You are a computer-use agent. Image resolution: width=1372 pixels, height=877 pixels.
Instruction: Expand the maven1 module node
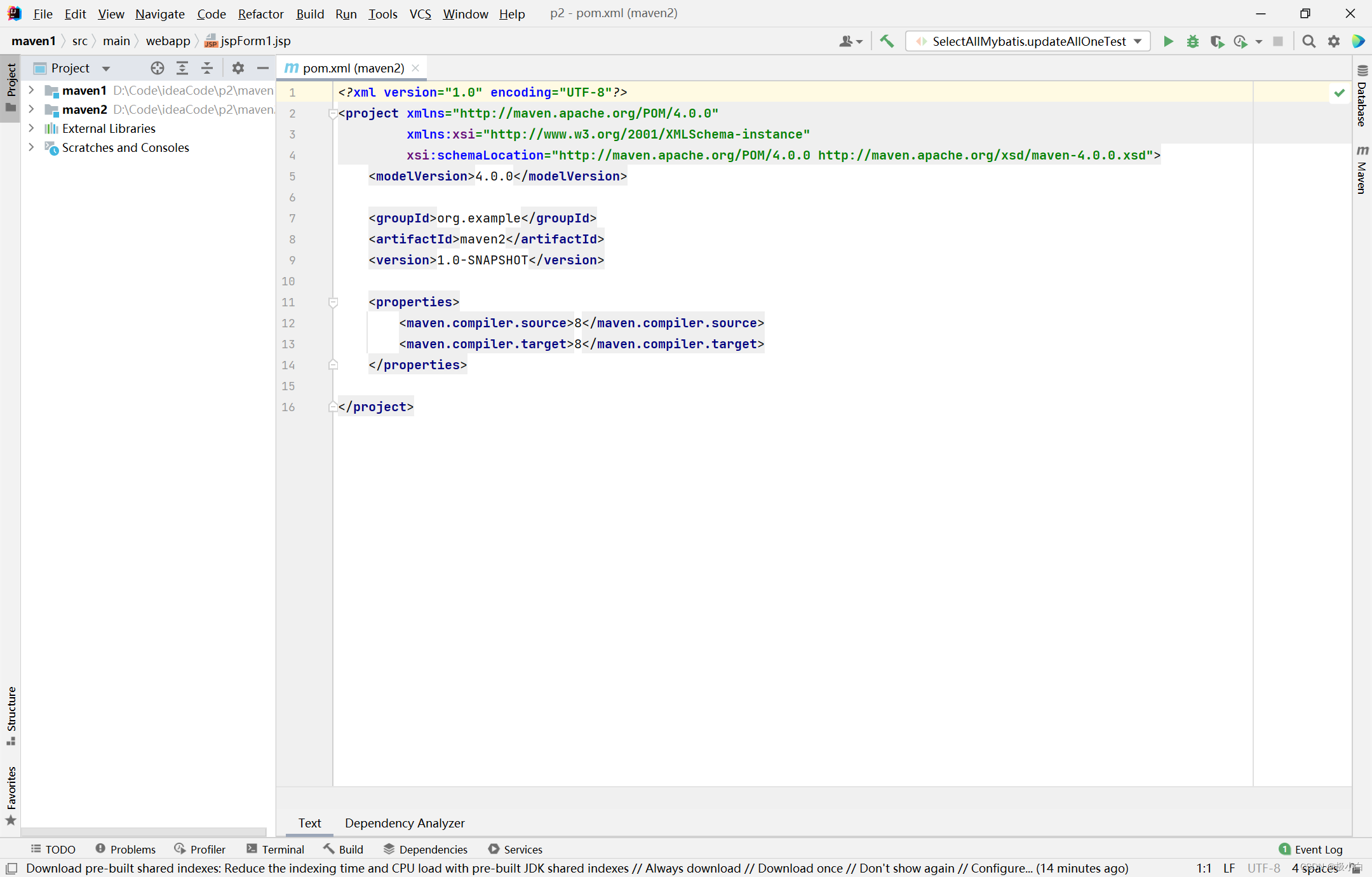31,90
